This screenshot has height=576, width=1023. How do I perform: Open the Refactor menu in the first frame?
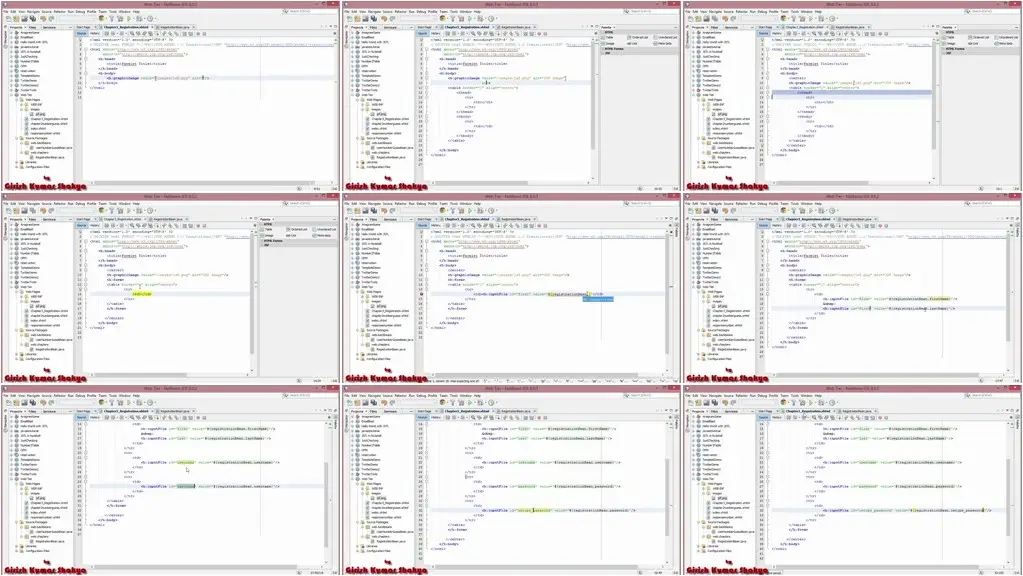coord(59,12)
